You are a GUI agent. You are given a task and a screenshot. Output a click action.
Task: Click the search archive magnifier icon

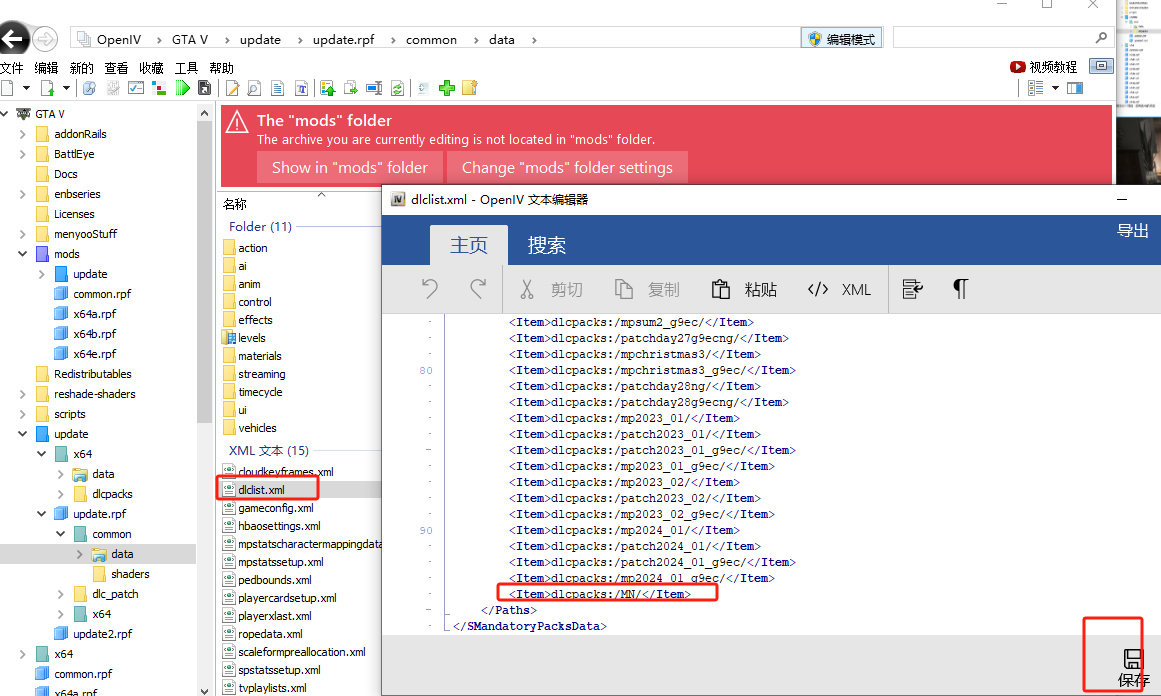(89, 88)
